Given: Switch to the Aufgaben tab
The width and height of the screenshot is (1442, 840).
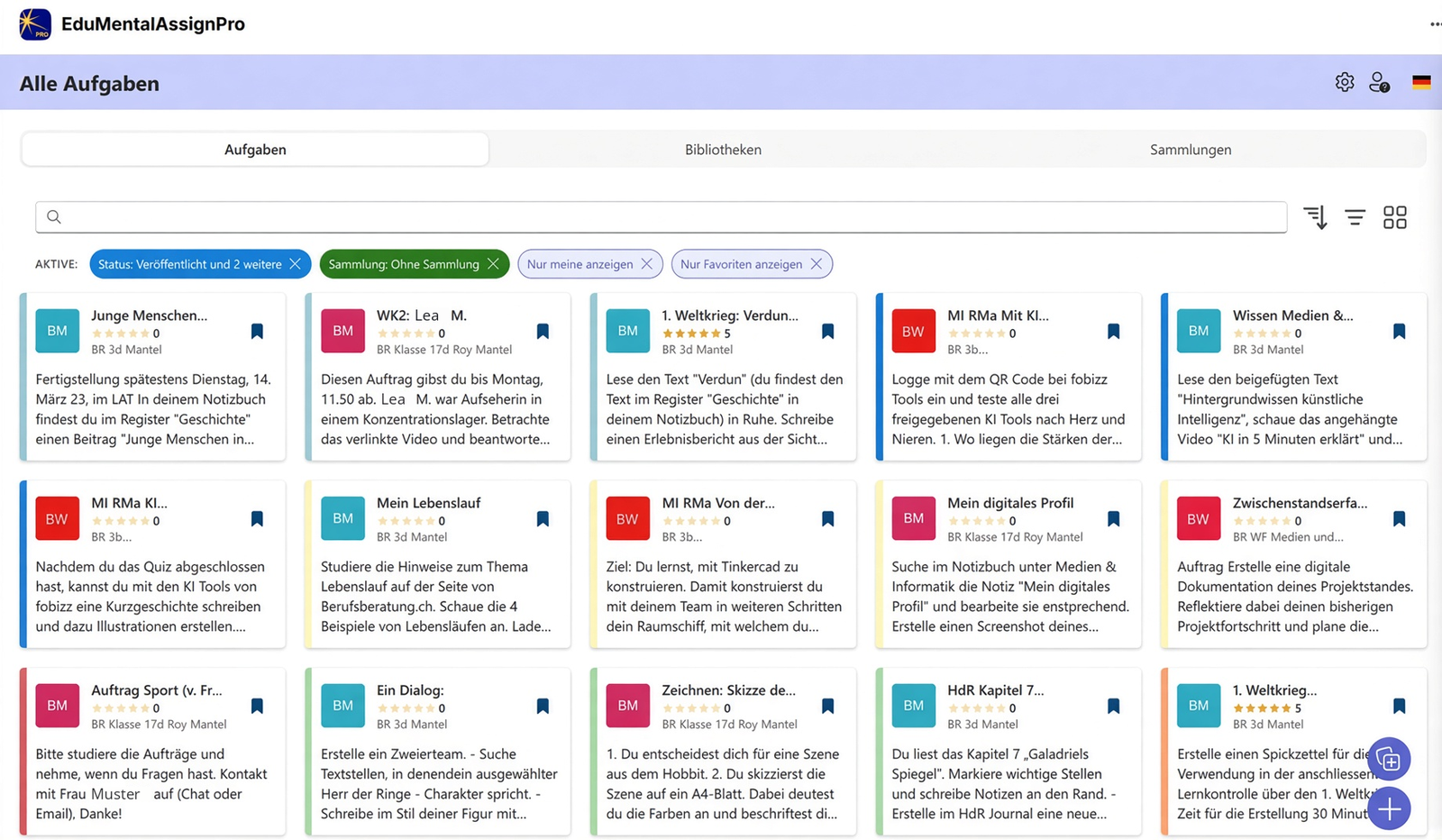Looking at the screenshot, I should [x=255, y=150].
